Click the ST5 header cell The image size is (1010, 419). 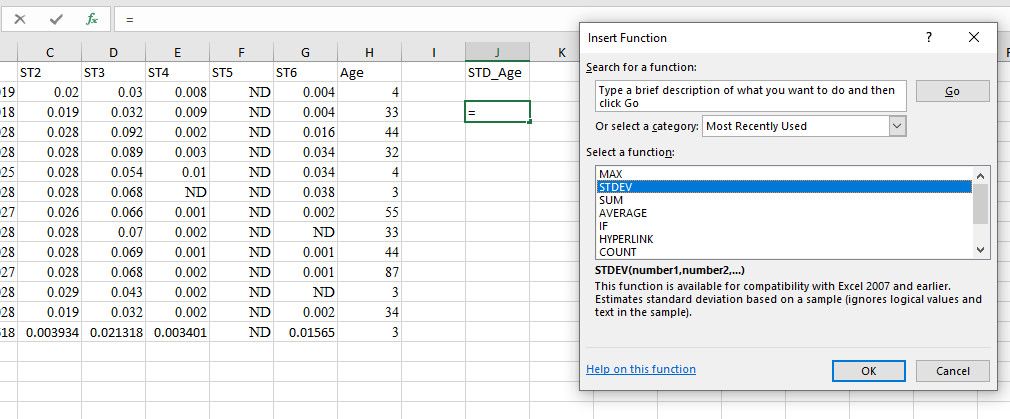241,73
